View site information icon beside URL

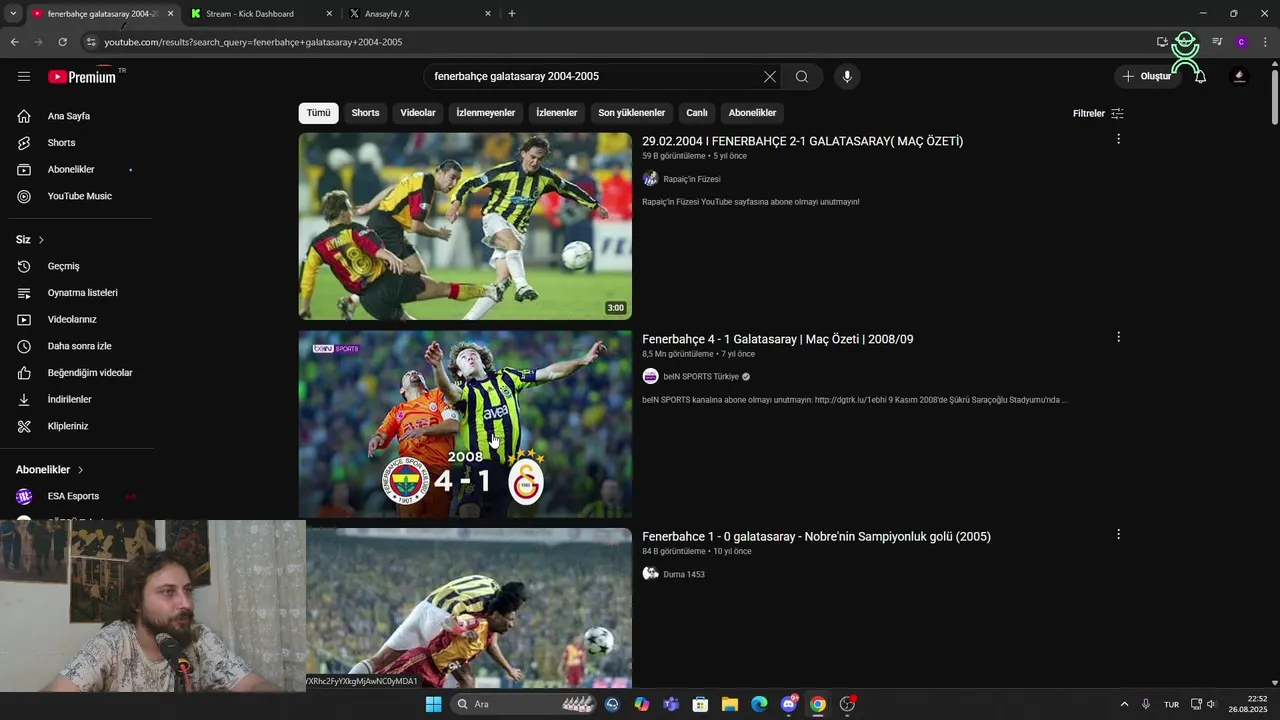click(90, 42)
